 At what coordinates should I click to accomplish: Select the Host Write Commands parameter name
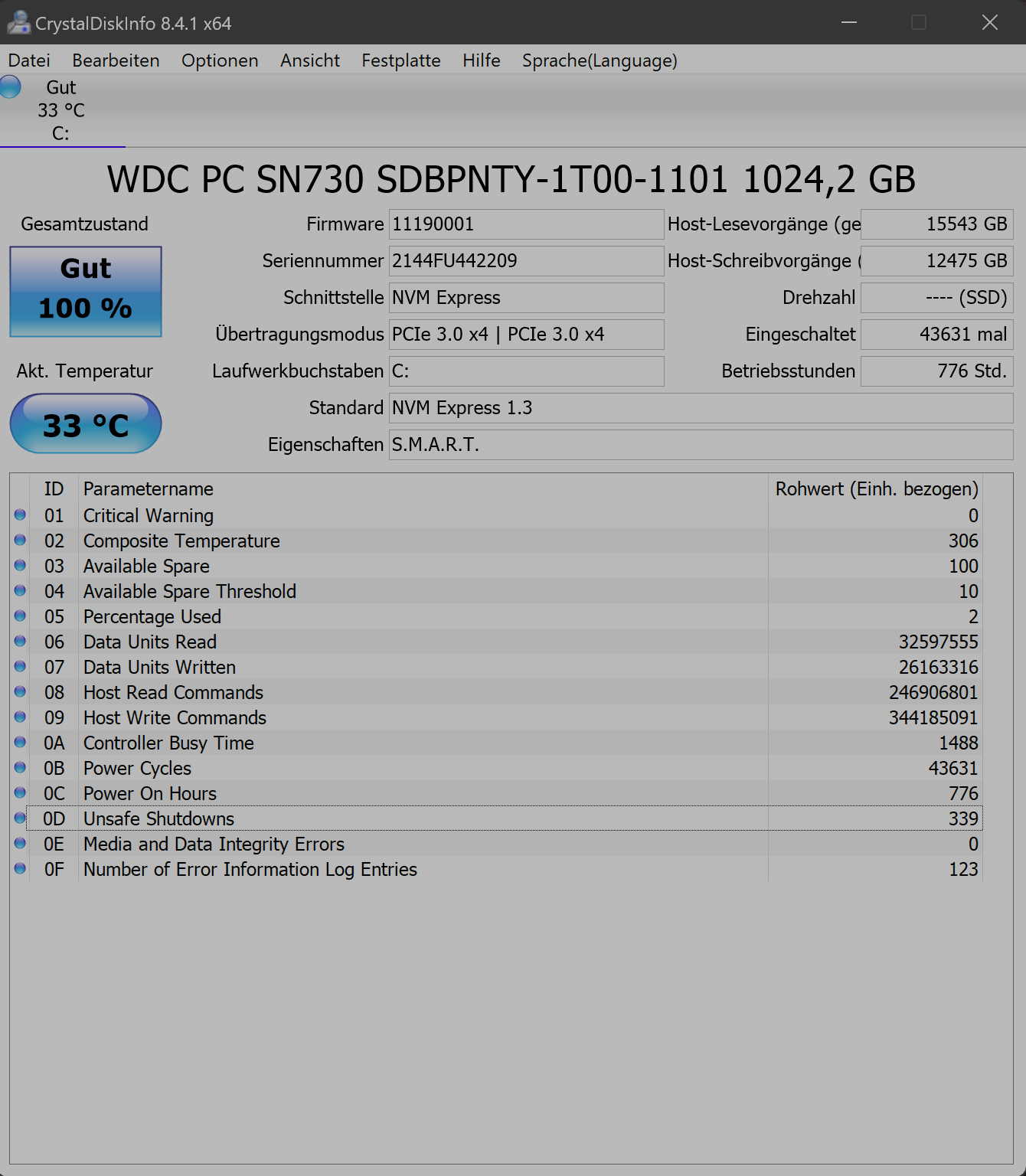[x=175, y=717]
